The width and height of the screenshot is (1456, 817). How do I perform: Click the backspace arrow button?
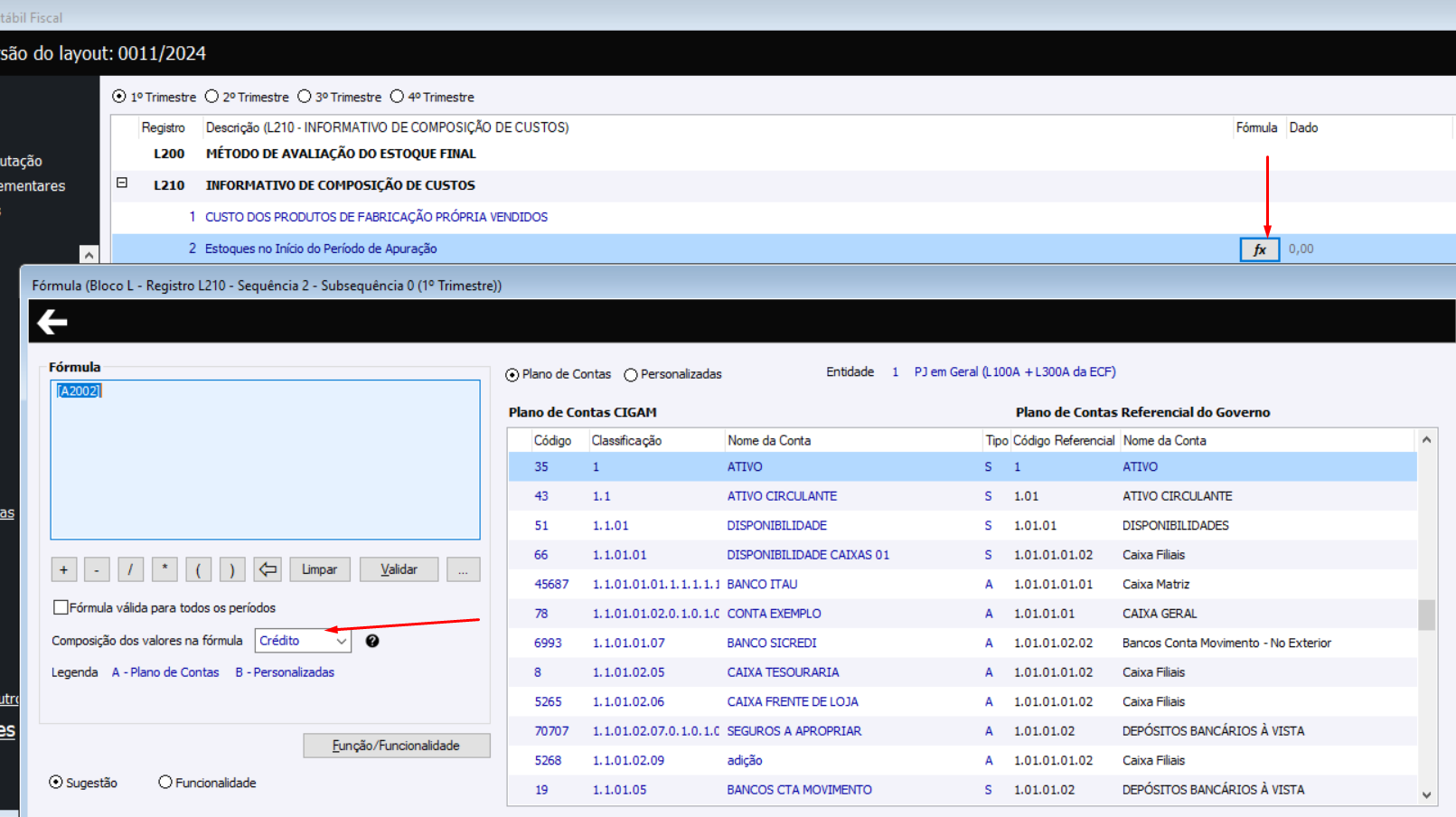click(268, 569)
